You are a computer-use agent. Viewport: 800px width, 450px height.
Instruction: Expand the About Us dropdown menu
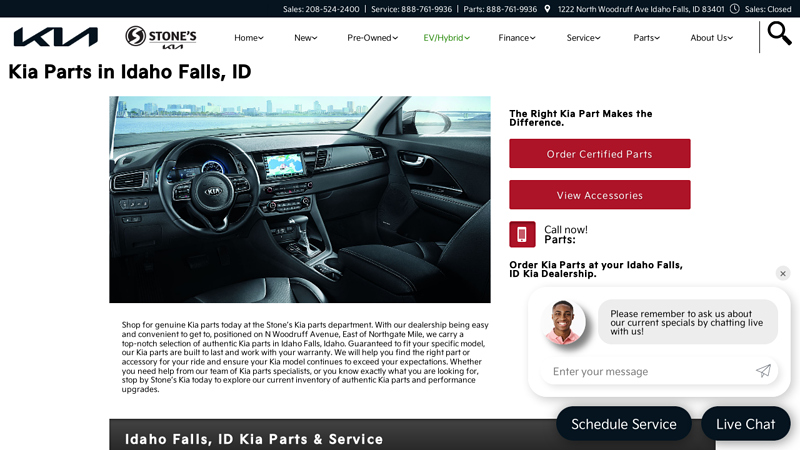click(x=711, y=38)
